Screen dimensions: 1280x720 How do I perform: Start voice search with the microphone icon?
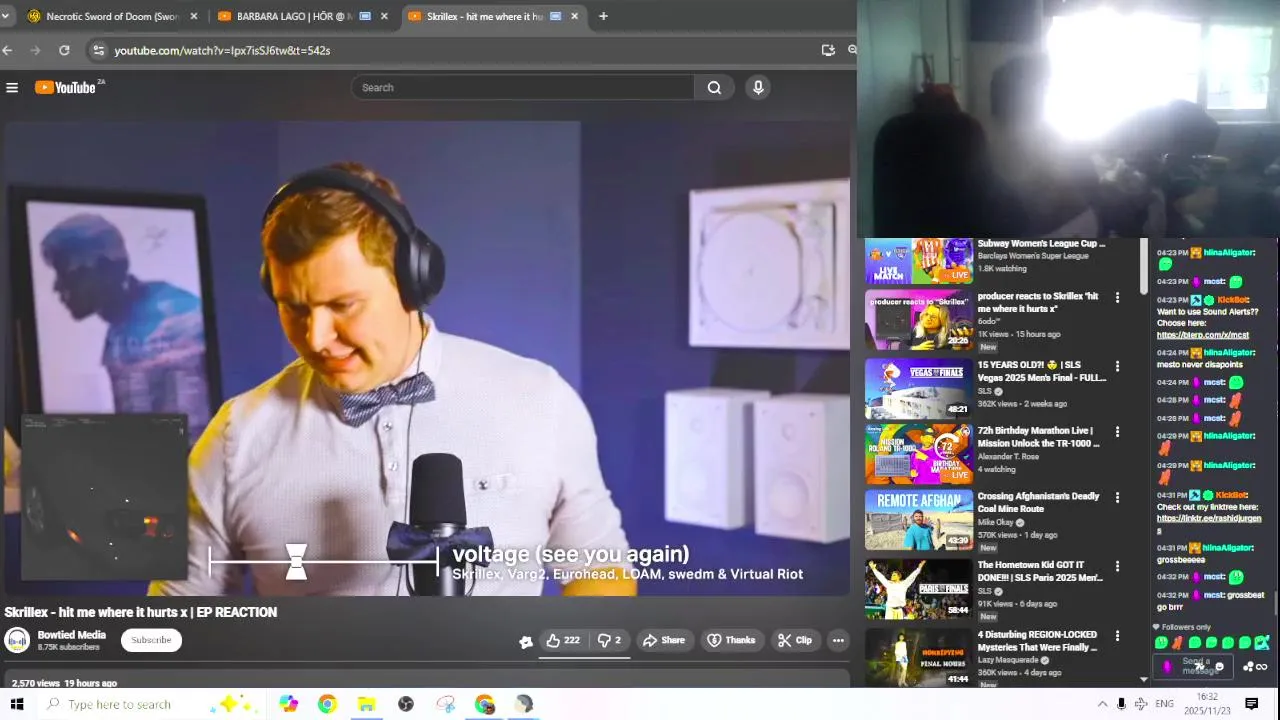[x=758, y=88]
